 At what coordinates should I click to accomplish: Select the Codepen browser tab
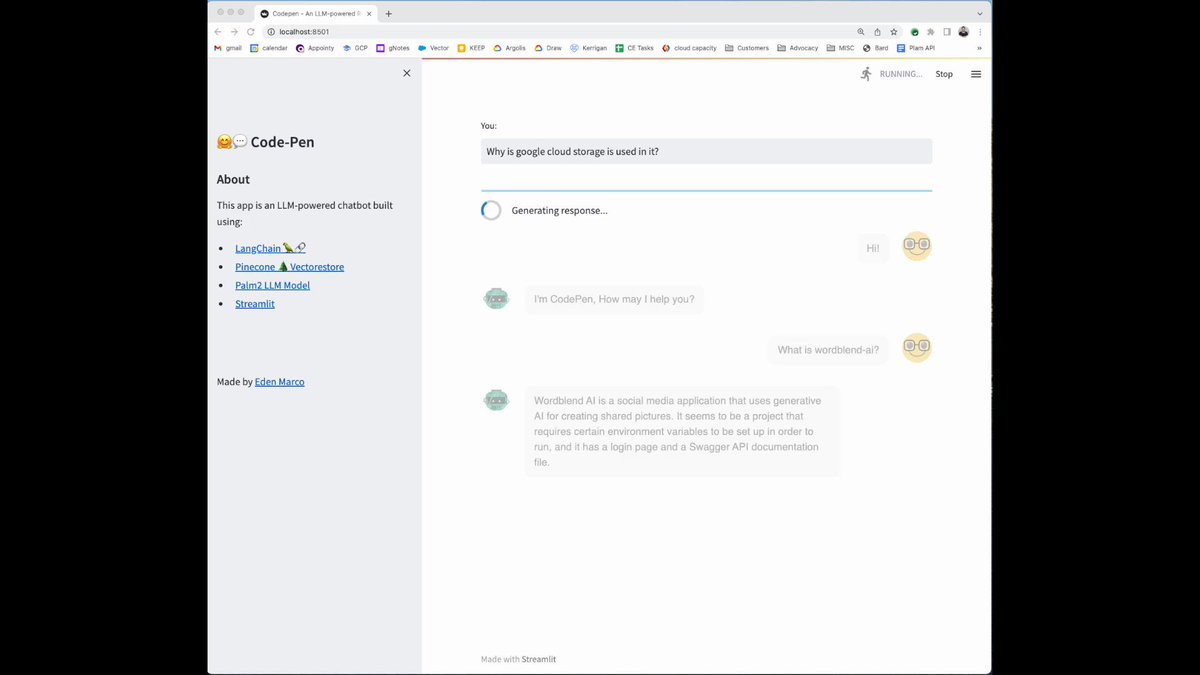(x=316, y=14)
